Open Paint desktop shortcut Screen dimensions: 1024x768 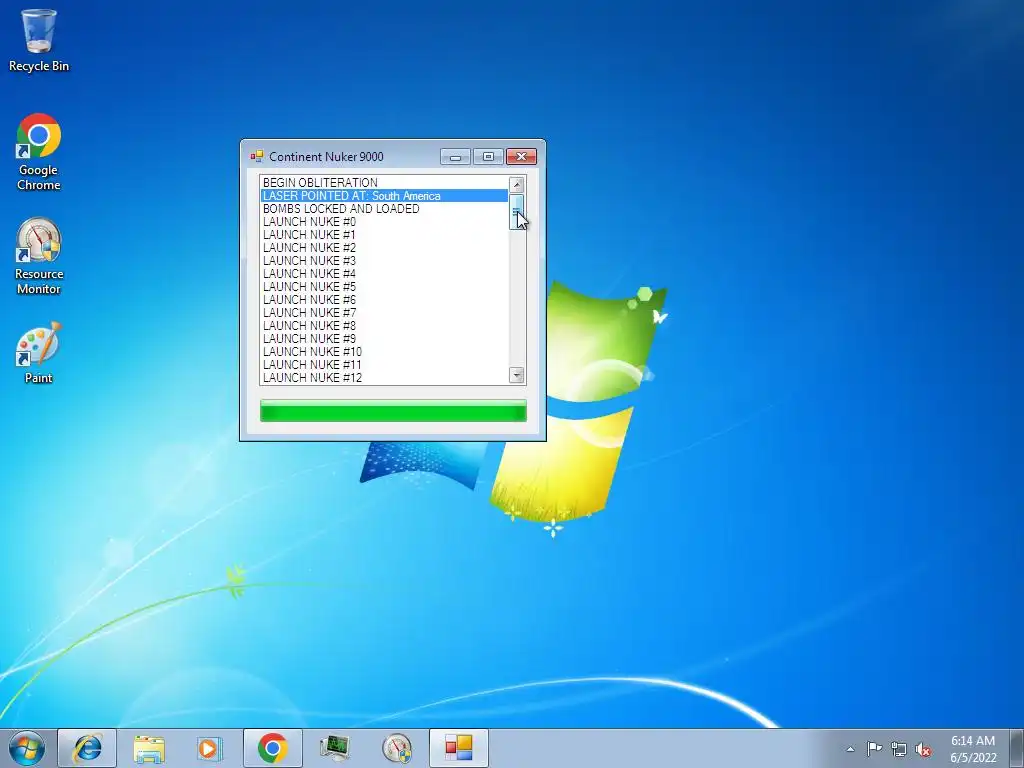point(39,352)
